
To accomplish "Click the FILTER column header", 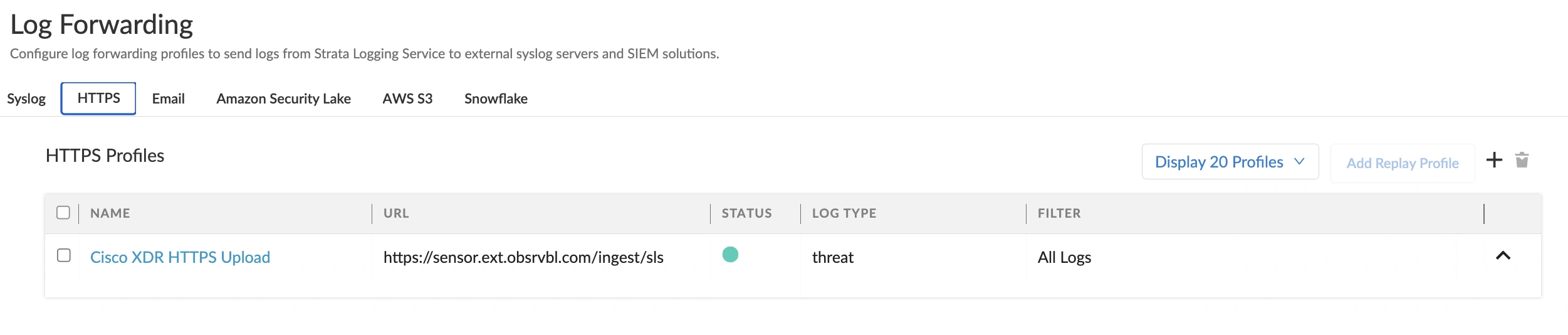I will pos(1059,213).
